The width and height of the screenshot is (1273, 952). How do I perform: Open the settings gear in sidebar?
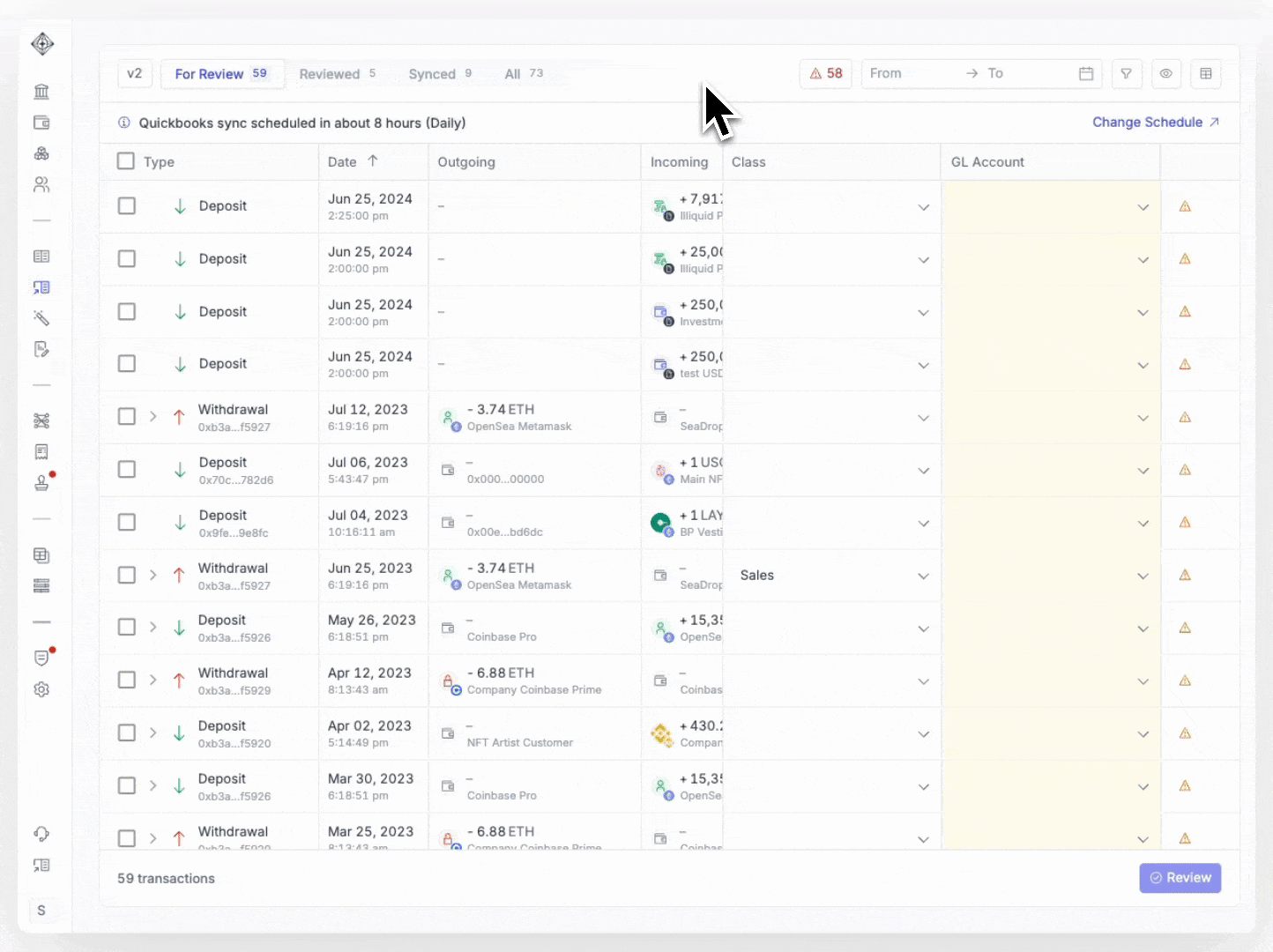pyautogui.click(x=41, y=689)
